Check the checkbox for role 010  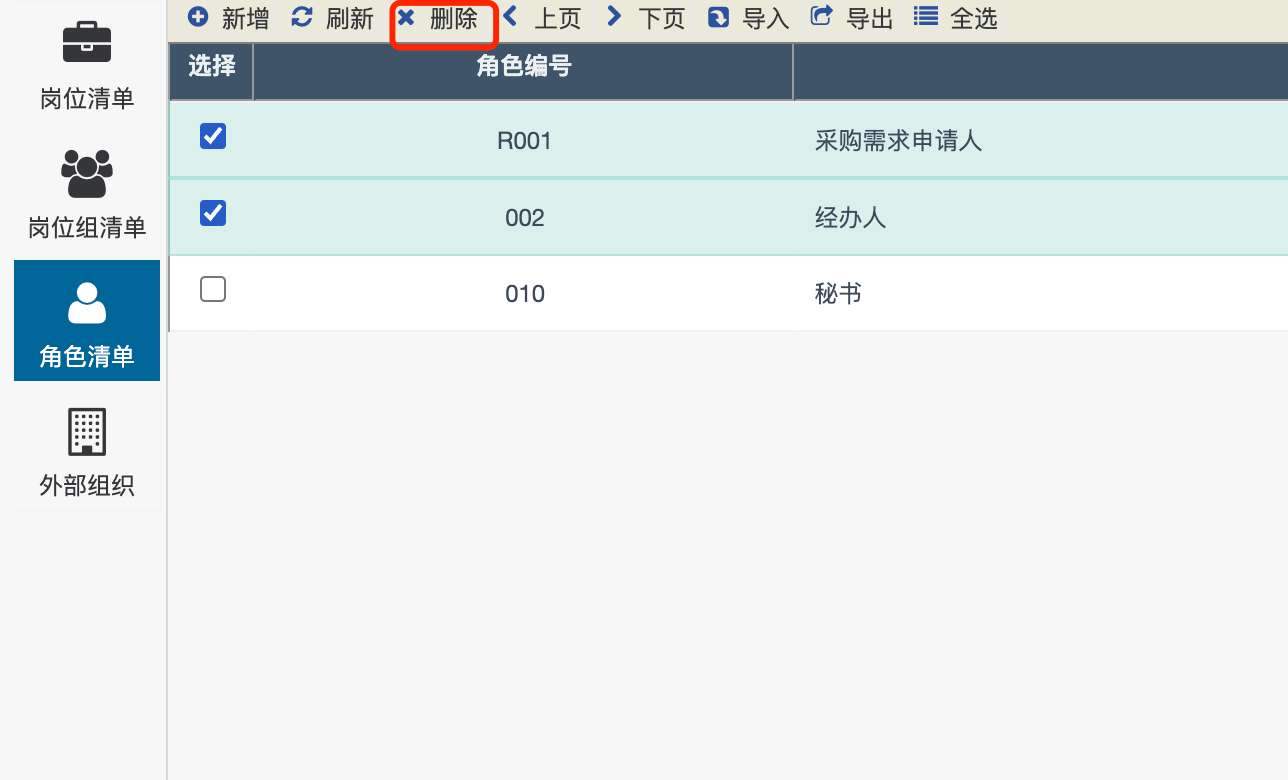click(x=213, y=290)
